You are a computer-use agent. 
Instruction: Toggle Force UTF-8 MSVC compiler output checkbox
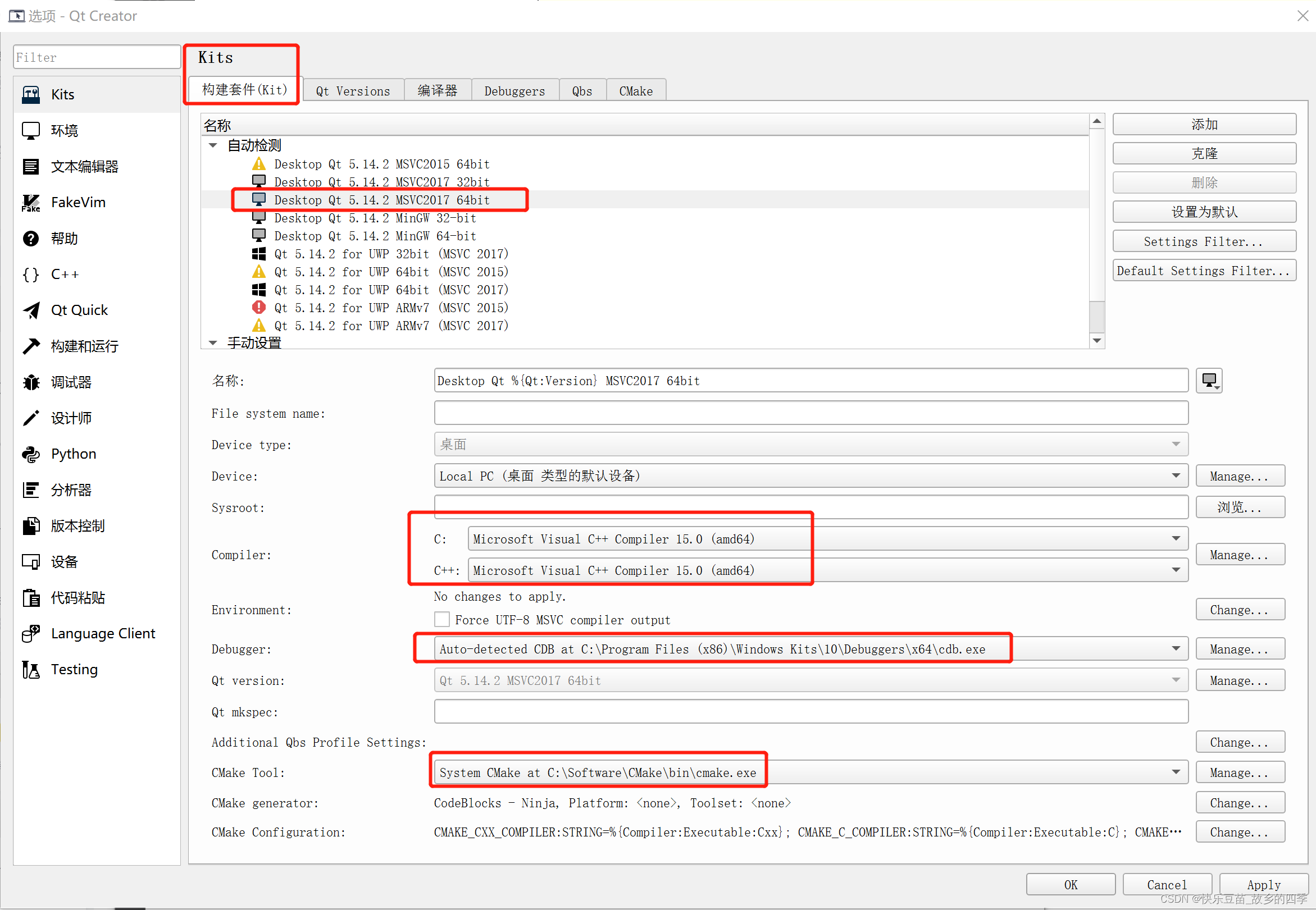(x=441, y=619)
